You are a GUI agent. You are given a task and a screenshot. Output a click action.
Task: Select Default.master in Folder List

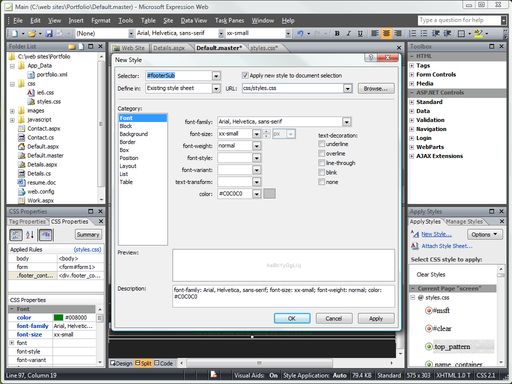(x=45, y=155)
